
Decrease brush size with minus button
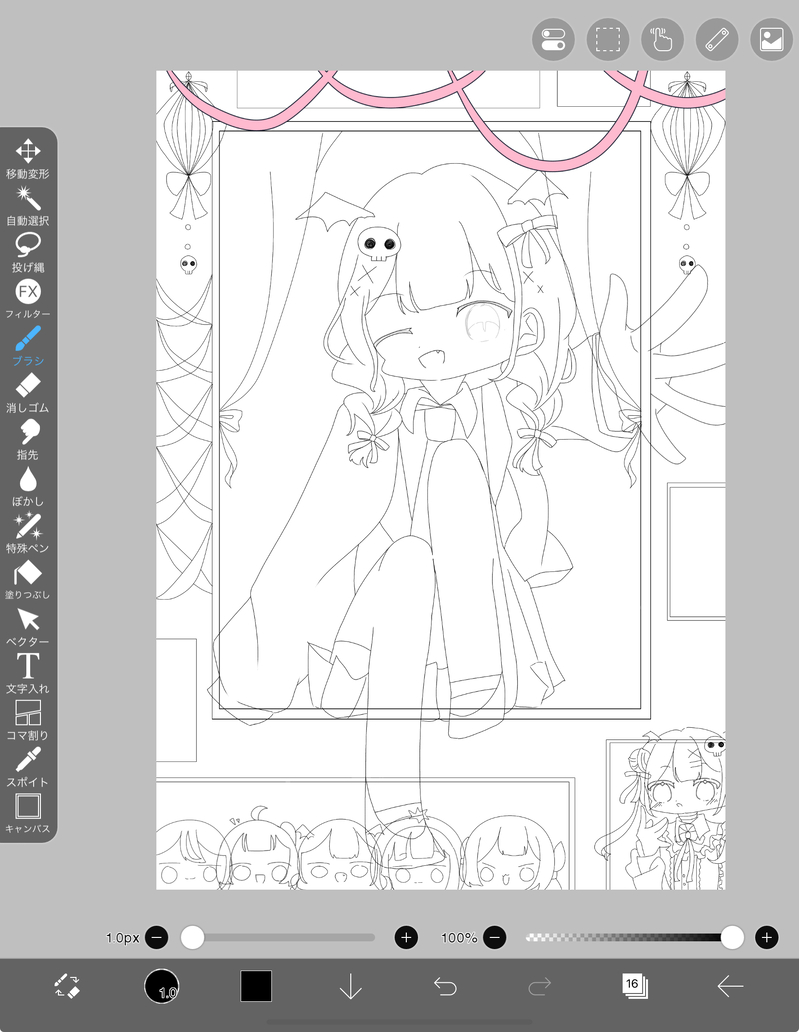(x=157, y=937)
